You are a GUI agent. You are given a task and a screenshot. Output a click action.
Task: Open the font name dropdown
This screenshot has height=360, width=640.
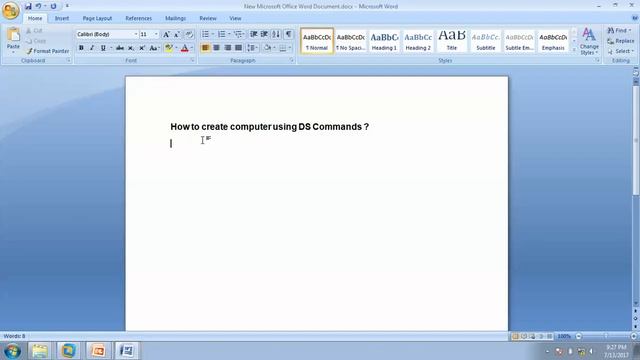click(136, 35)
